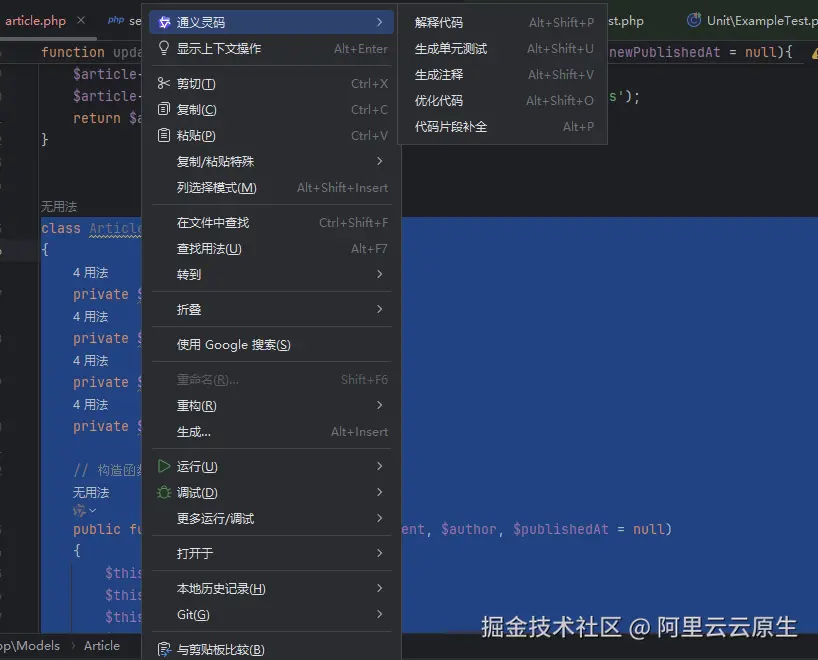The image size is (818, 660).
Task: Click the $publishedAt parameter in constructor
Action: point(560,529)
